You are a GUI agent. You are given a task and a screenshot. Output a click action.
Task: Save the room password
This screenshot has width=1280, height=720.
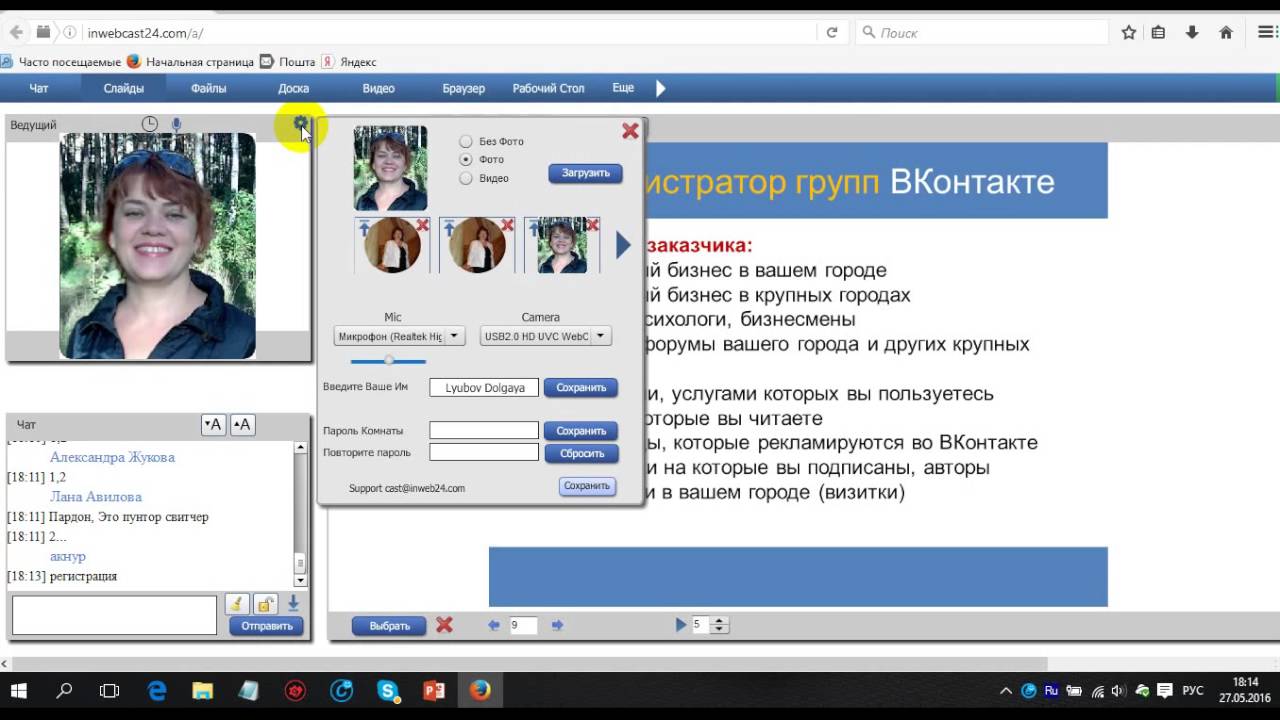[581, 431]
